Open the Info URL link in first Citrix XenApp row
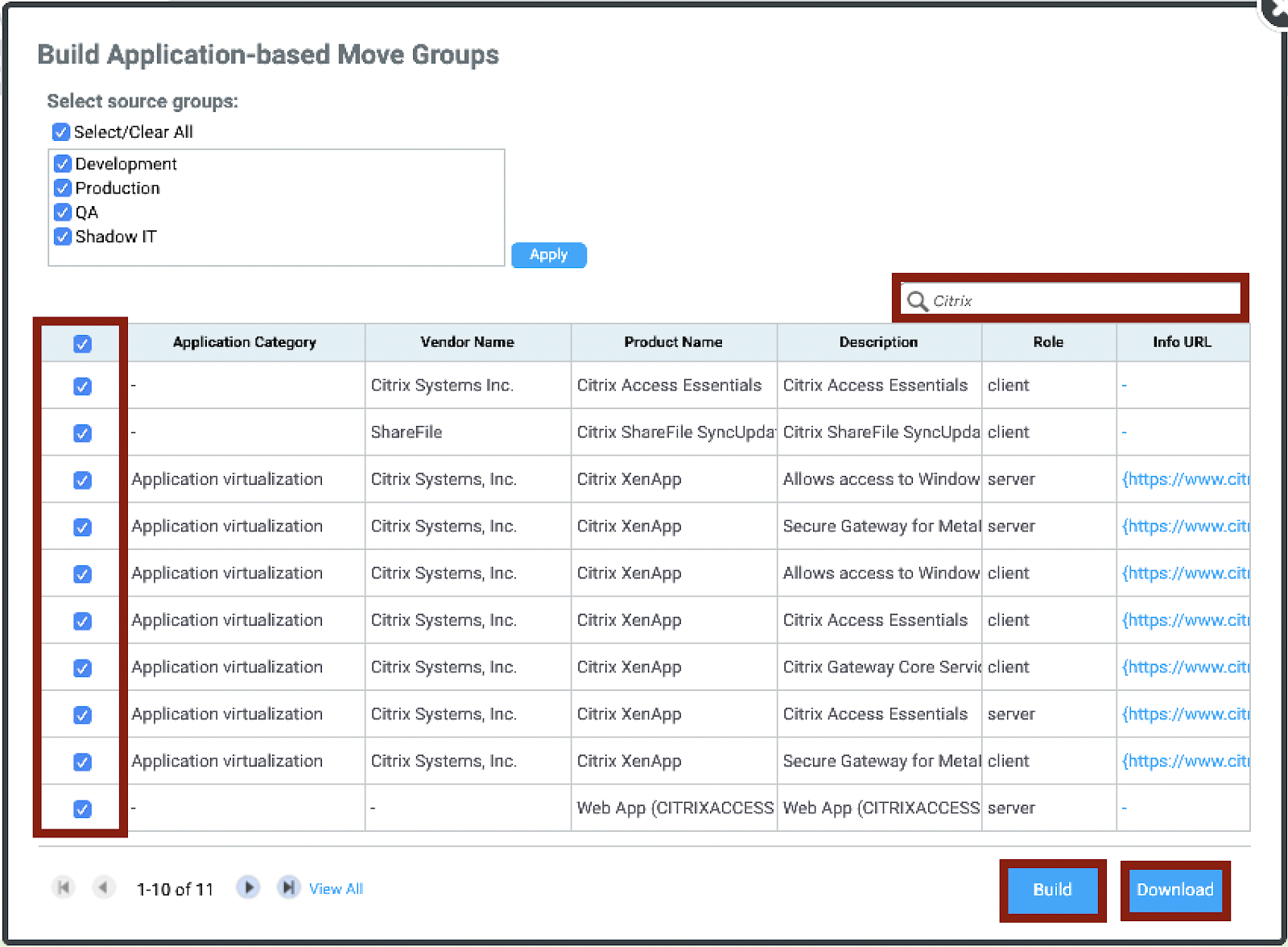Image resolution: width=1288 pixels, height=947 pixels. [1185, 480]
